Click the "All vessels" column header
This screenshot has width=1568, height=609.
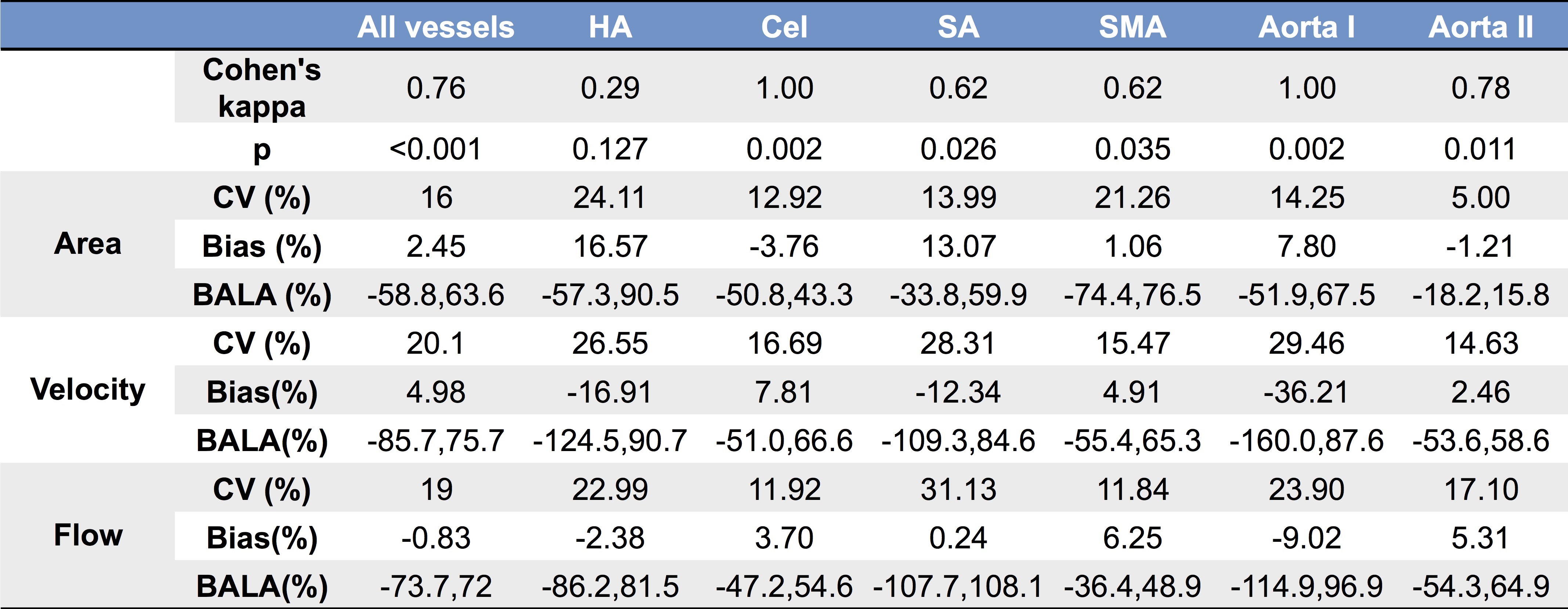(435, 28)
